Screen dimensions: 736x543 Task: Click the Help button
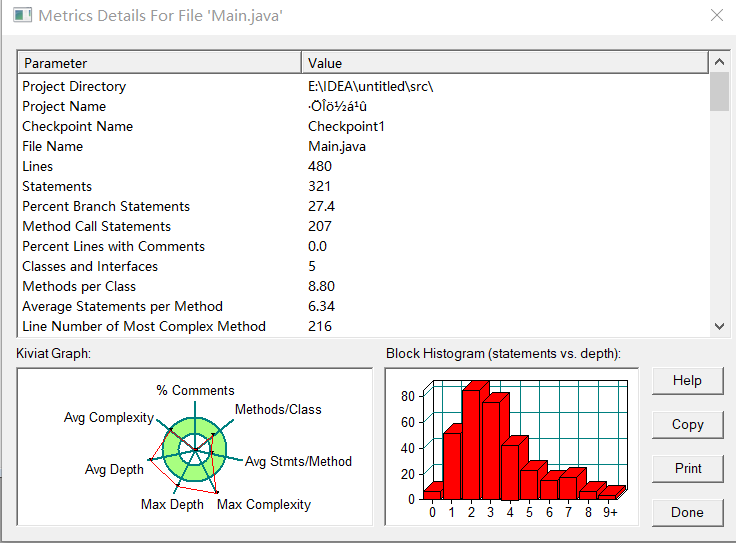(x=688, y=381)
